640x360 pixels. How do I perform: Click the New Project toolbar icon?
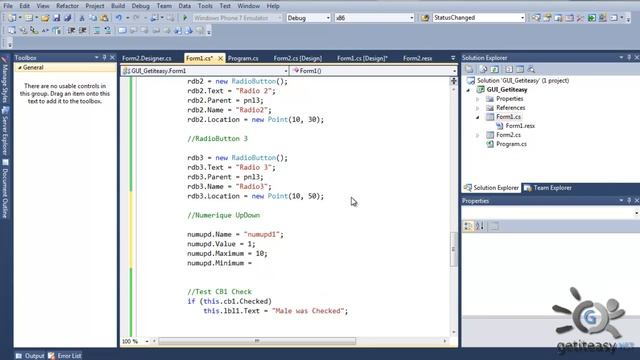(12, 18)
